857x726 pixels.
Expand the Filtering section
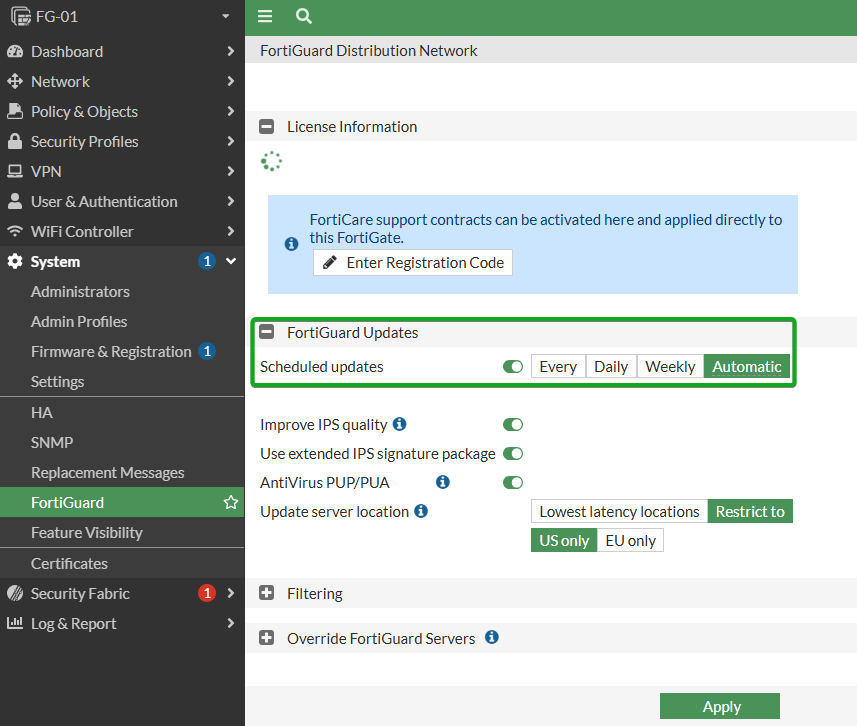click(x=267, y=593)
